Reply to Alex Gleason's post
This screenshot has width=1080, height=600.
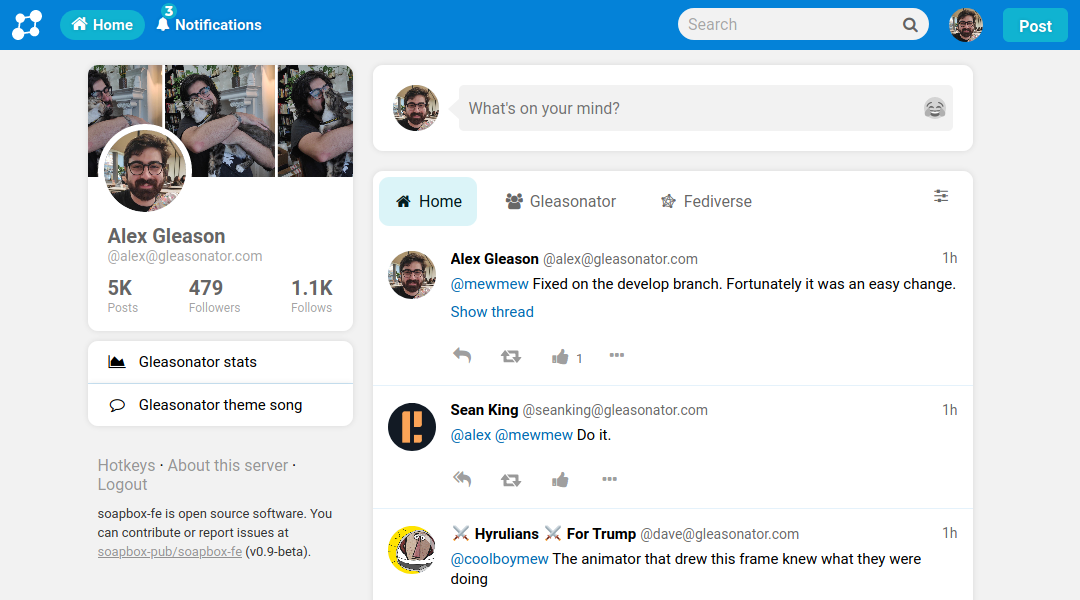click(x=462, y=355)
